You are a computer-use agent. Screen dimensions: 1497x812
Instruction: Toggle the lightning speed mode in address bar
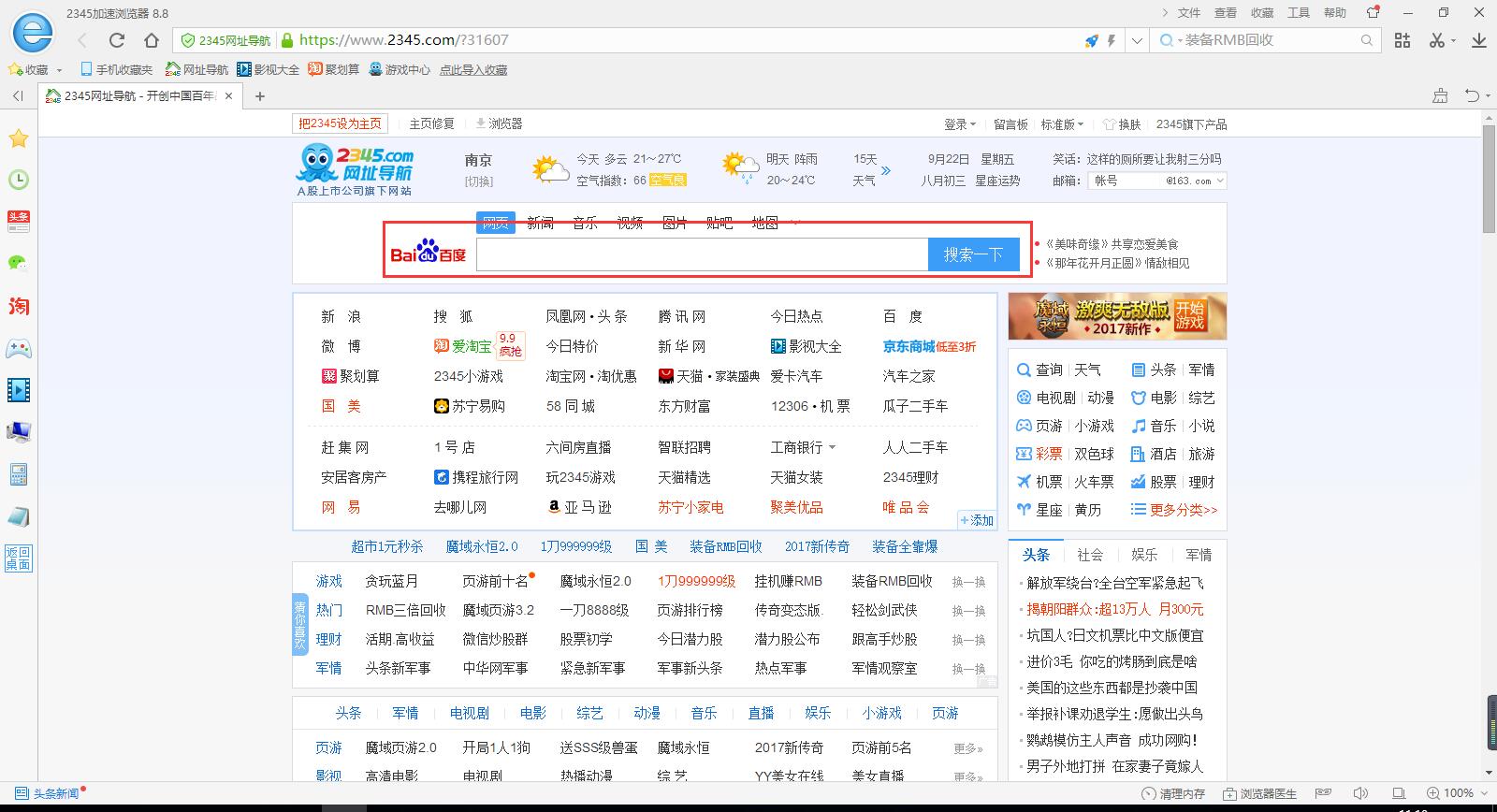(1112, 40)
